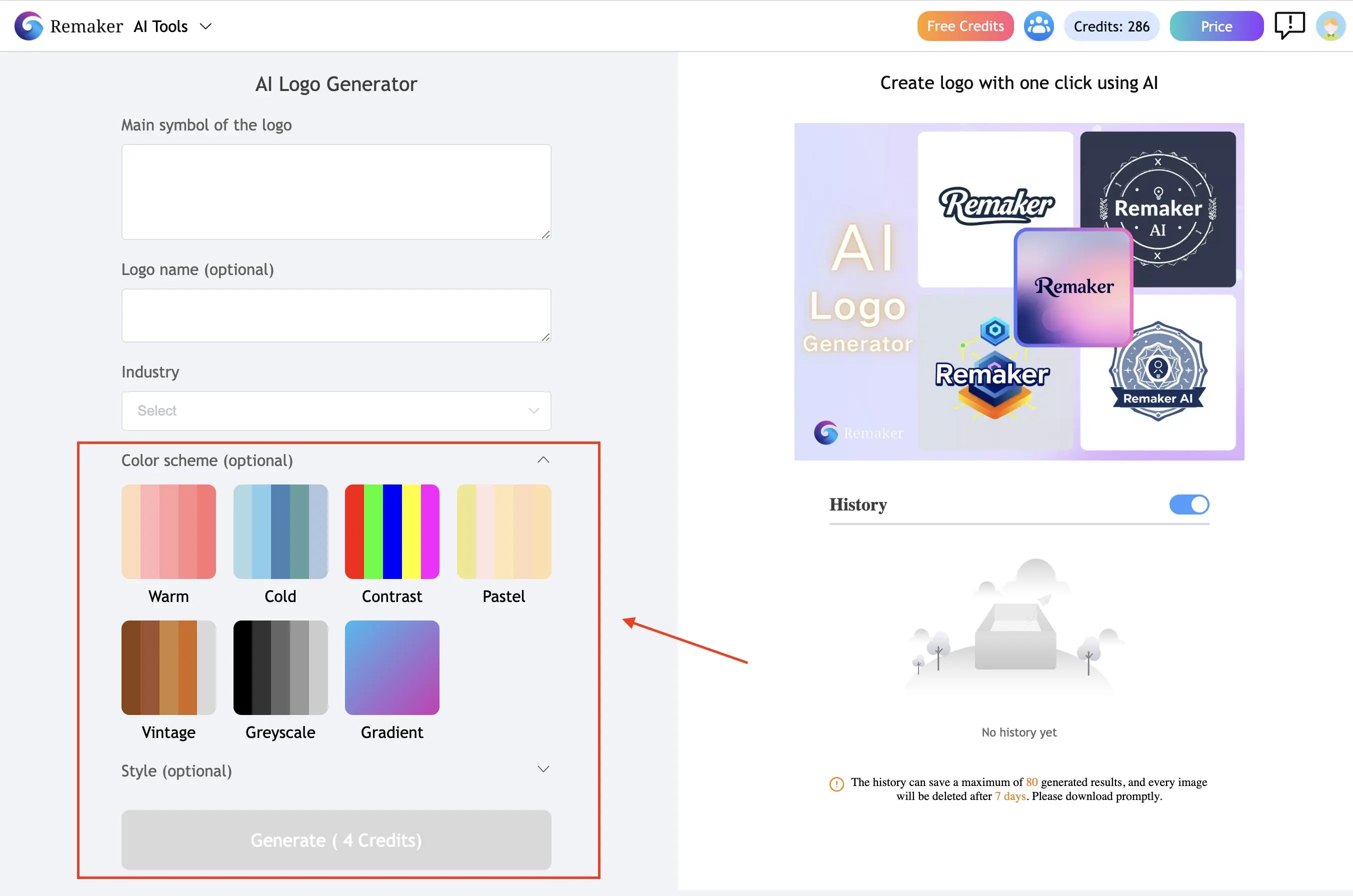This screenshot has width=1353, height=896.
Task: Pick the Gradient color scheme
Action: coord(392,667)
